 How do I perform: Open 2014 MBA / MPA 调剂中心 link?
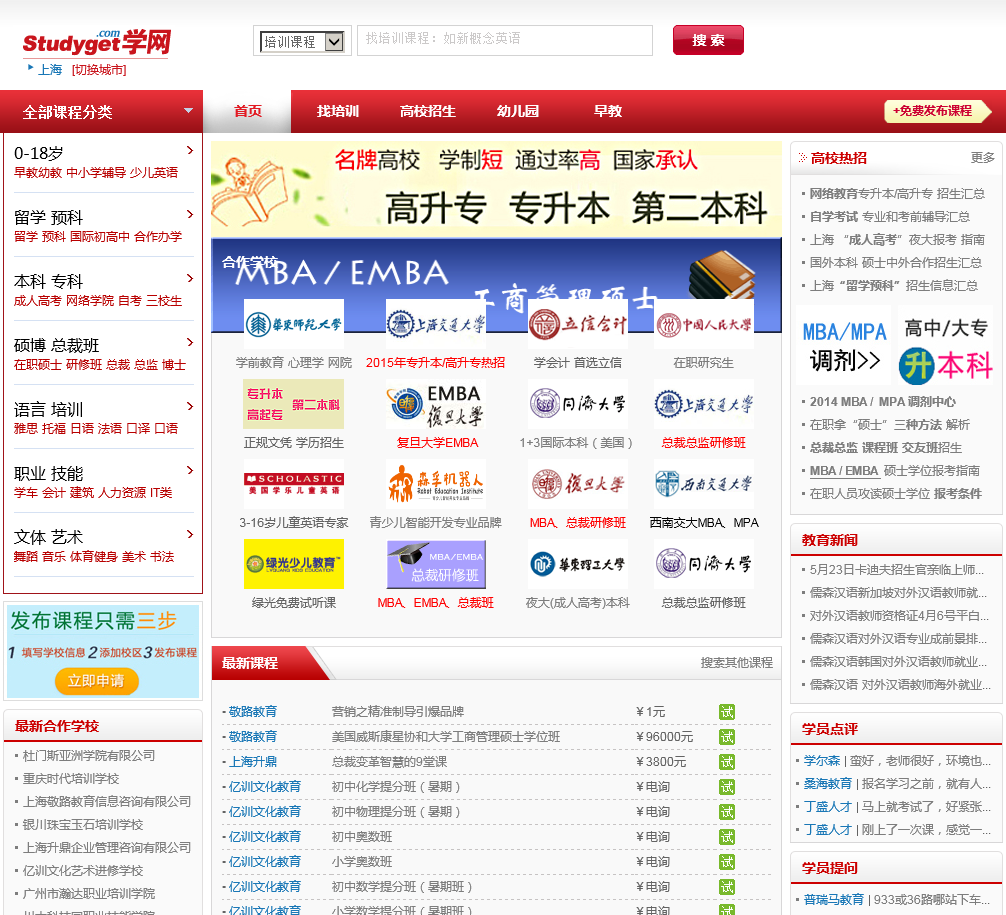tap(882, 402)
